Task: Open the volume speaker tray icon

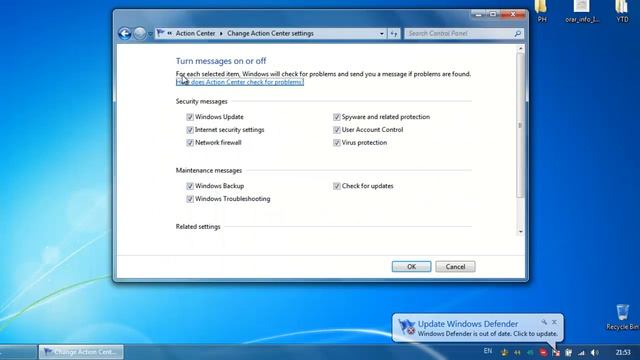Action: 595,352
